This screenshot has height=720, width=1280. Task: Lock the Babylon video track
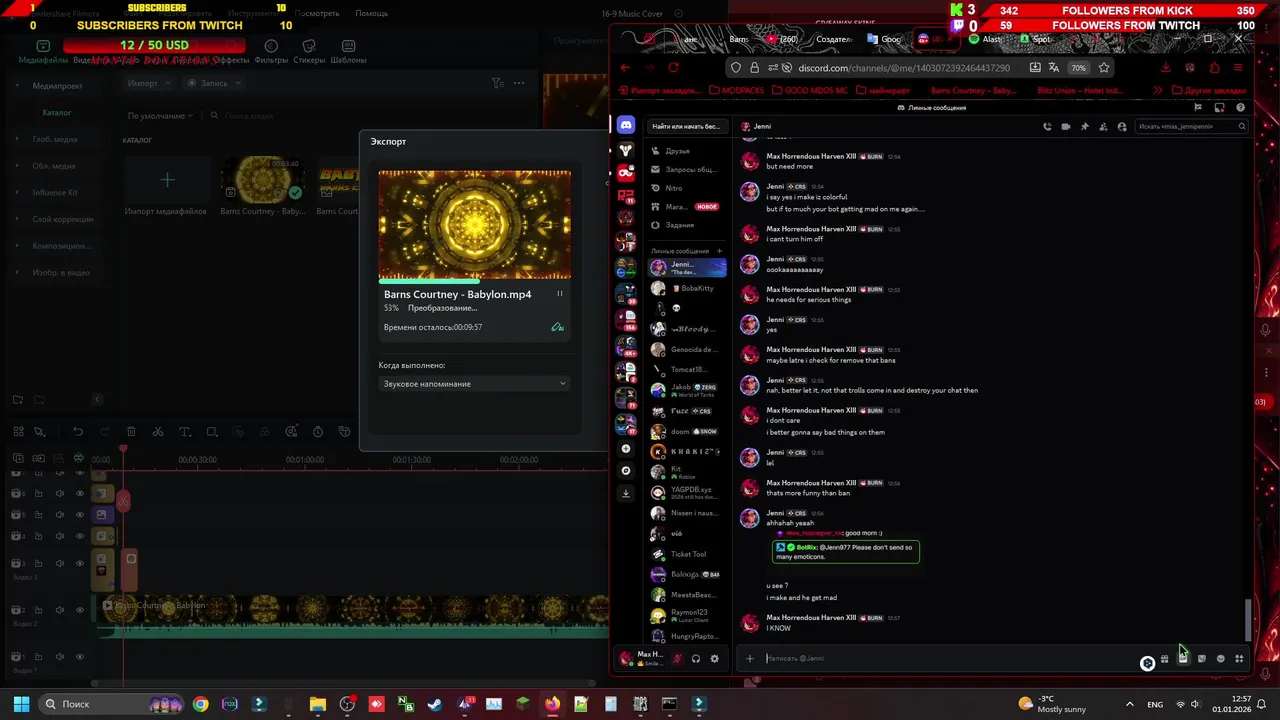coord(38,610)
